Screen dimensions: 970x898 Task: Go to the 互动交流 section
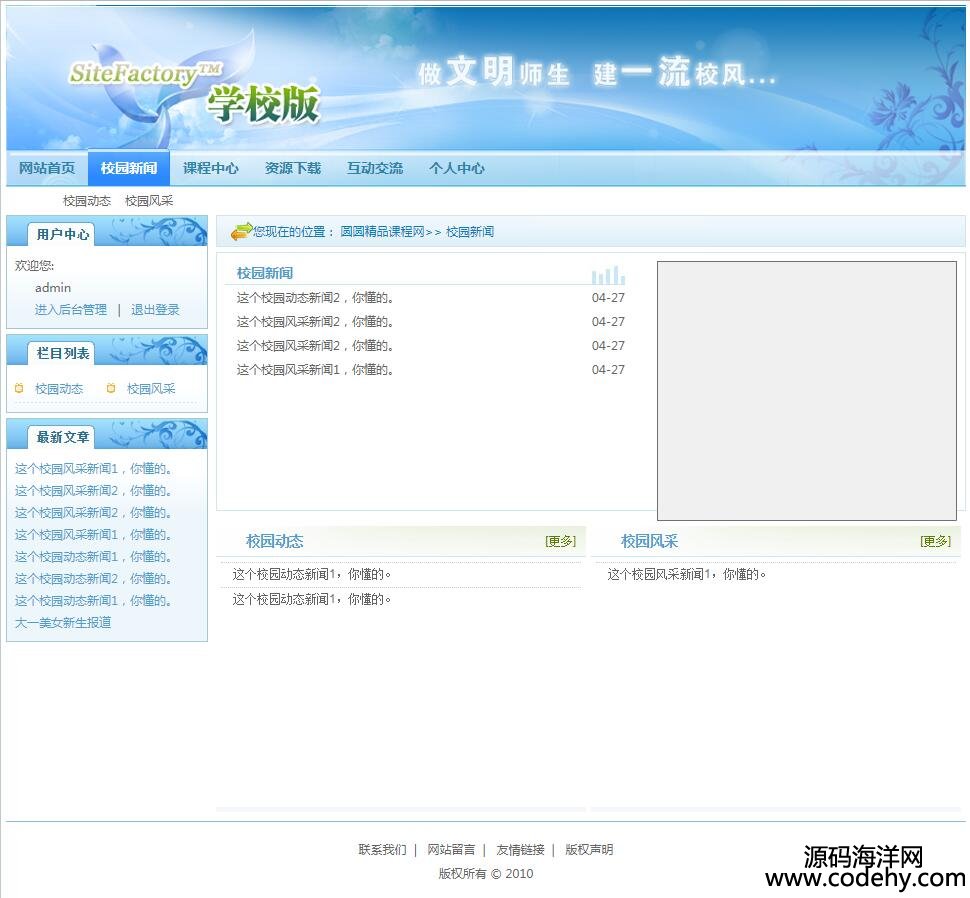[375, 168]
